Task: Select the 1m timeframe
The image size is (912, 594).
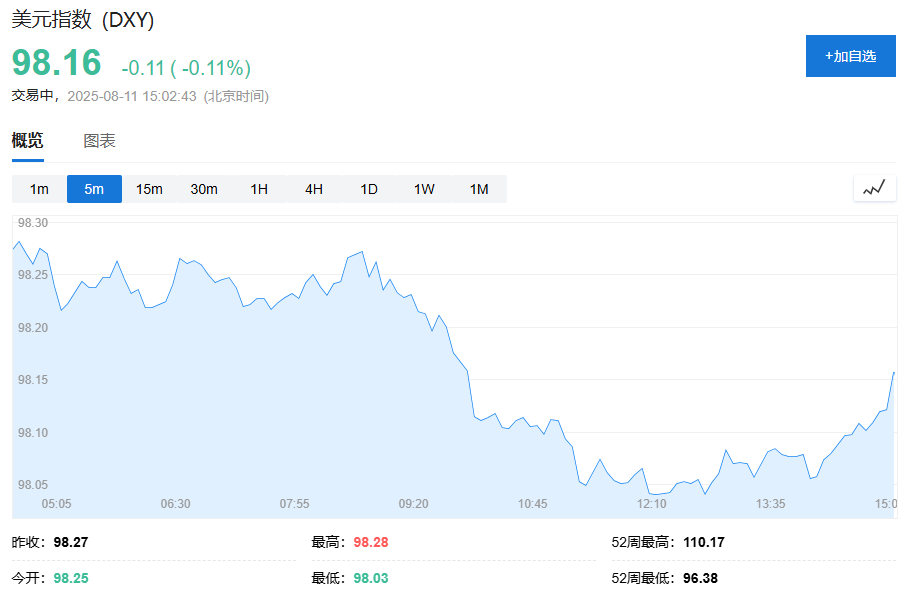Action: (40, 189)
